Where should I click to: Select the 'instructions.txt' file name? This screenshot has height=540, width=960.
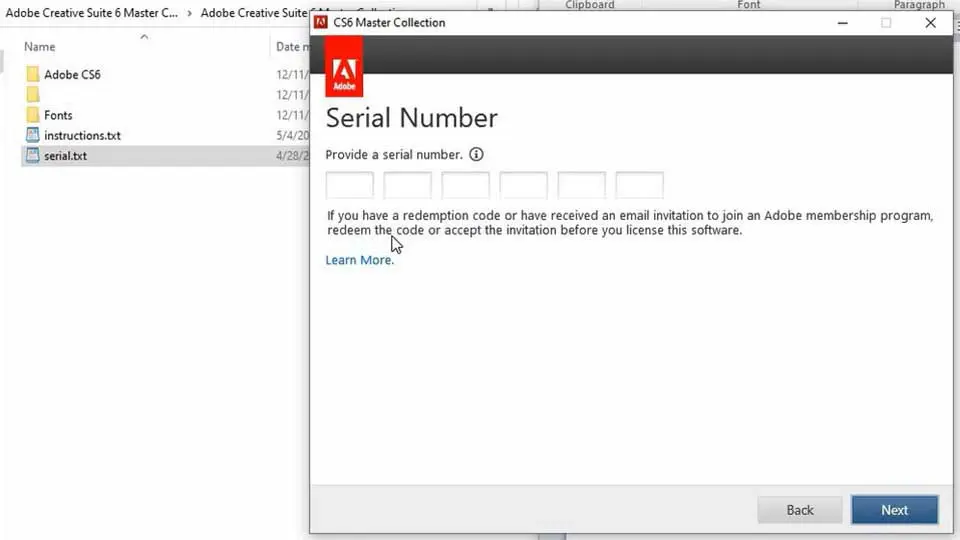(82, 135)
